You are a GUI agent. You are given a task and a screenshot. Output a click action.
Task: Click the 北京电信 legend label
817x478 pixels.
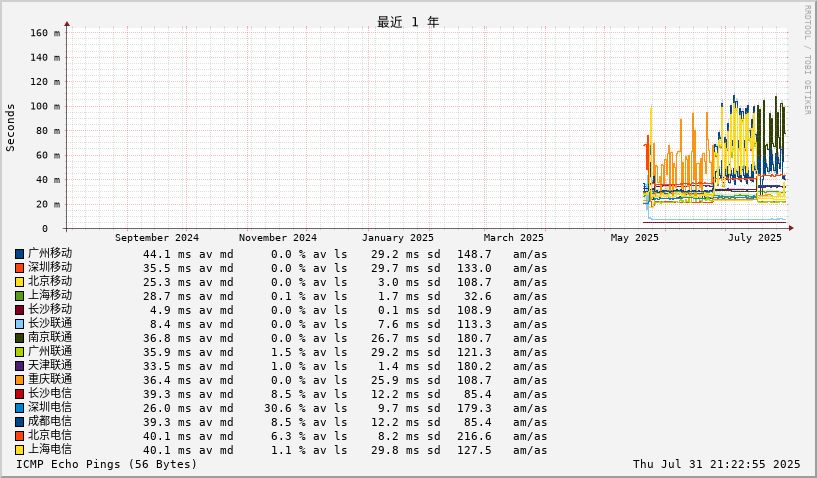(50, 436)
